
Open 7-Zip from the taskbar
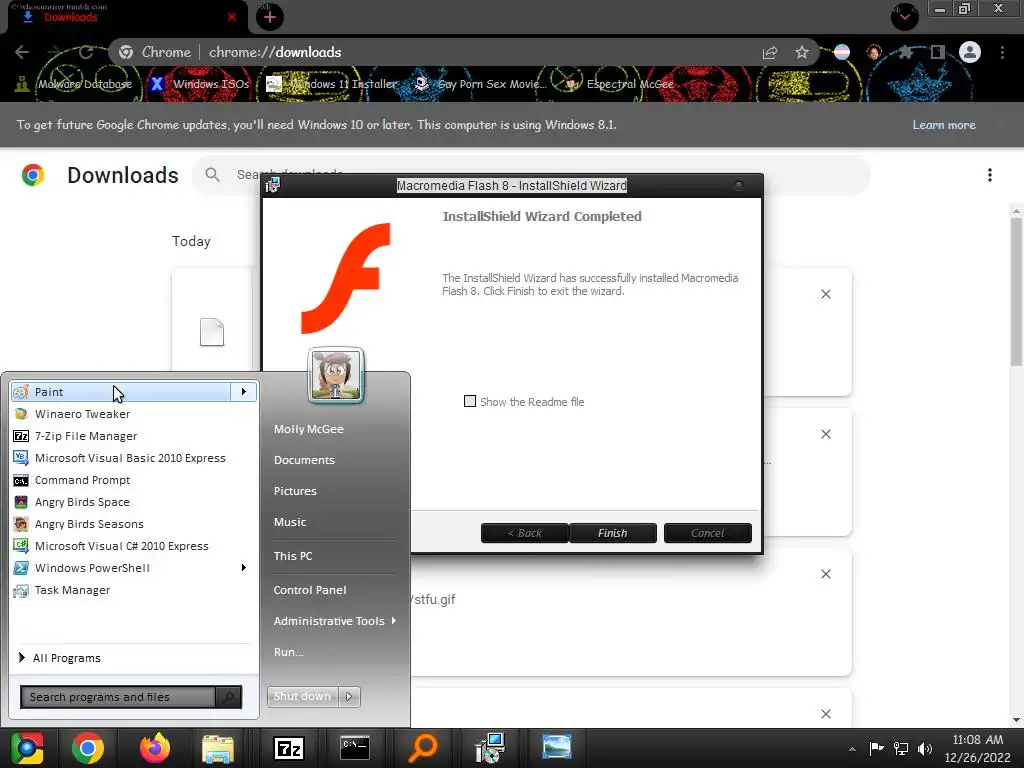pyautogui.click(x=289, y=748)
